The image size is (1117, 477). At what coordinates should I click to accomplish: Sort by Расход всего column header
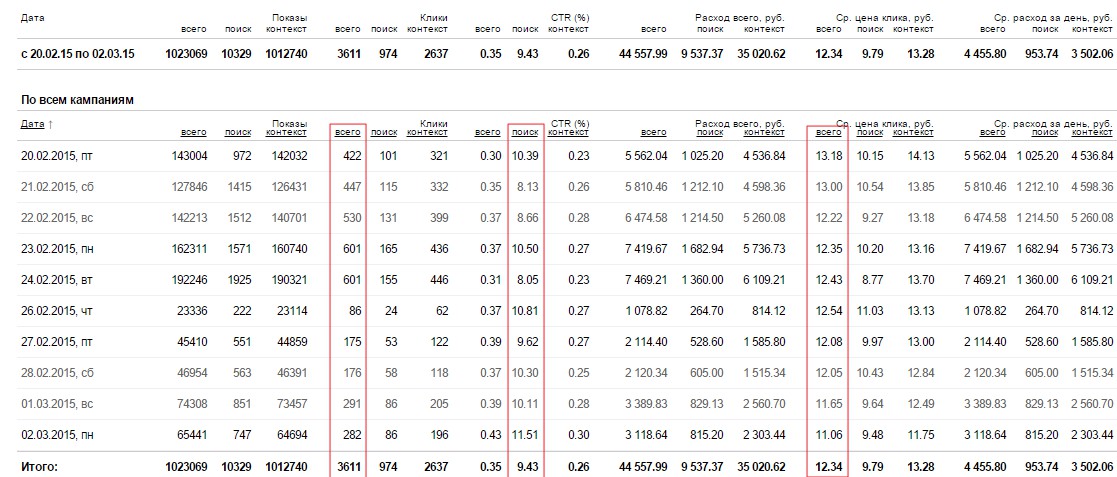[654, 132]
